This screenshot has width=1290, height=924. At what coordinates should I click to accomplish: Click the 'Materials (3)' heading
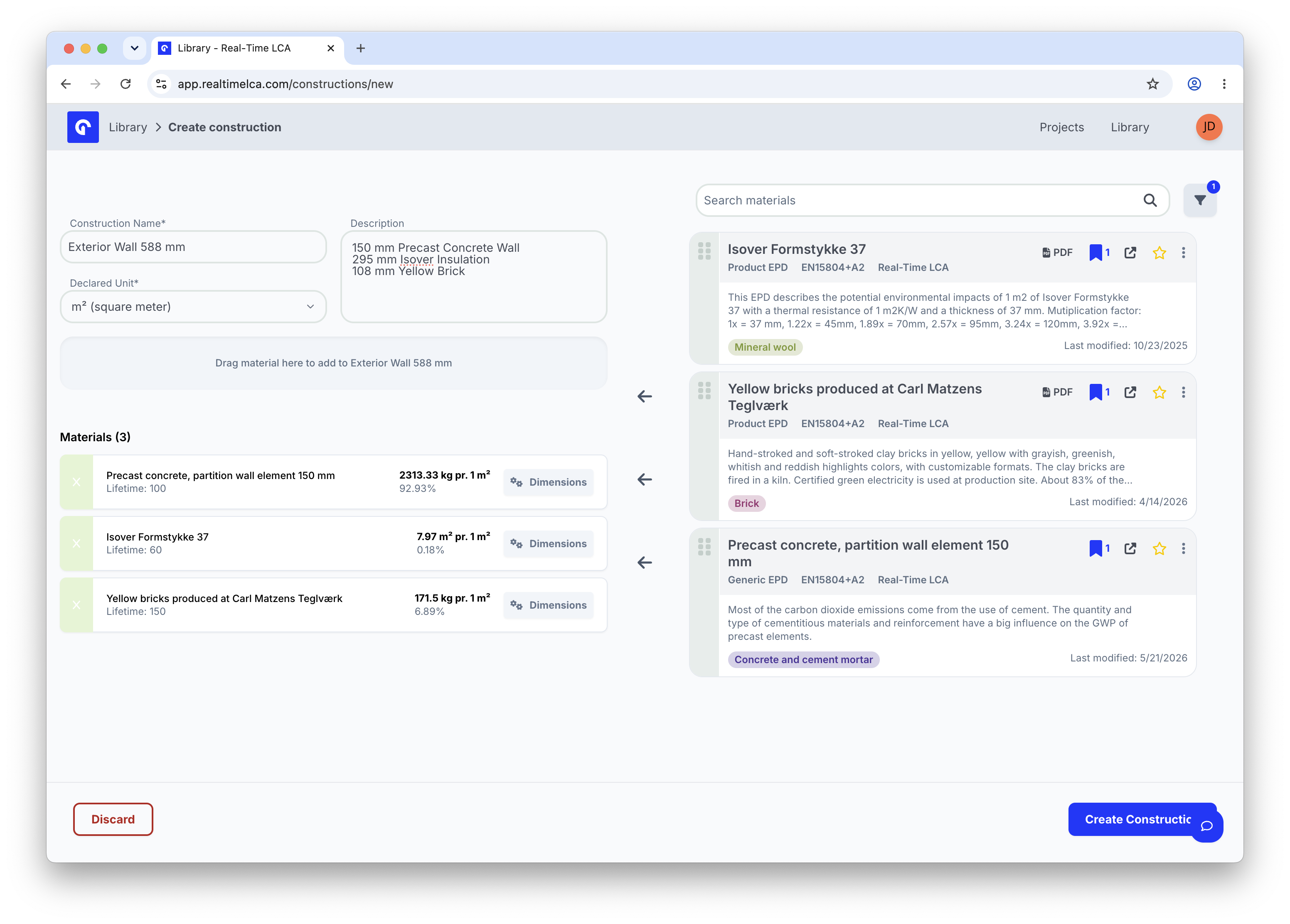[x=95, y=437]
